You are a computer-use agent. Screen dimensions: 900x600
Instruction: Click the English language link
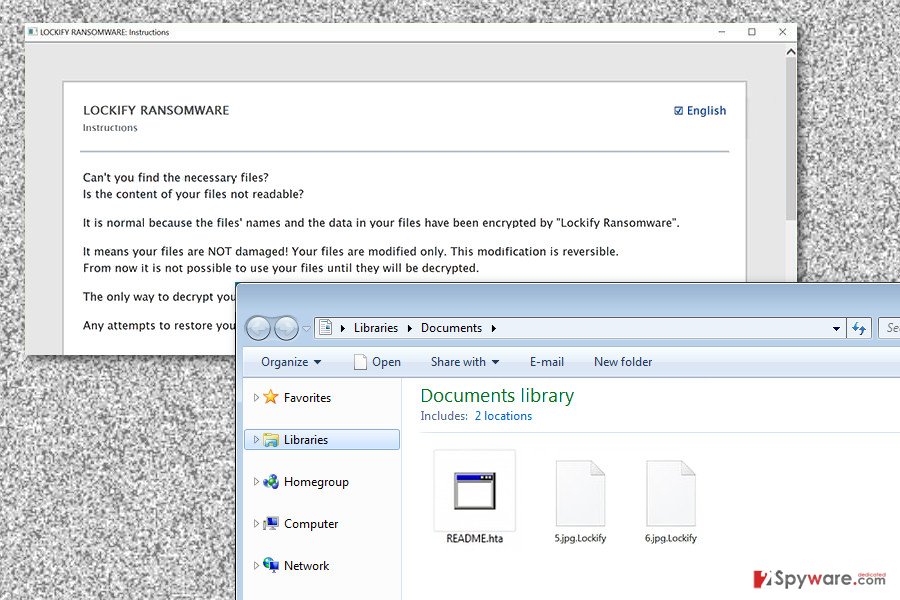[707, 111]
